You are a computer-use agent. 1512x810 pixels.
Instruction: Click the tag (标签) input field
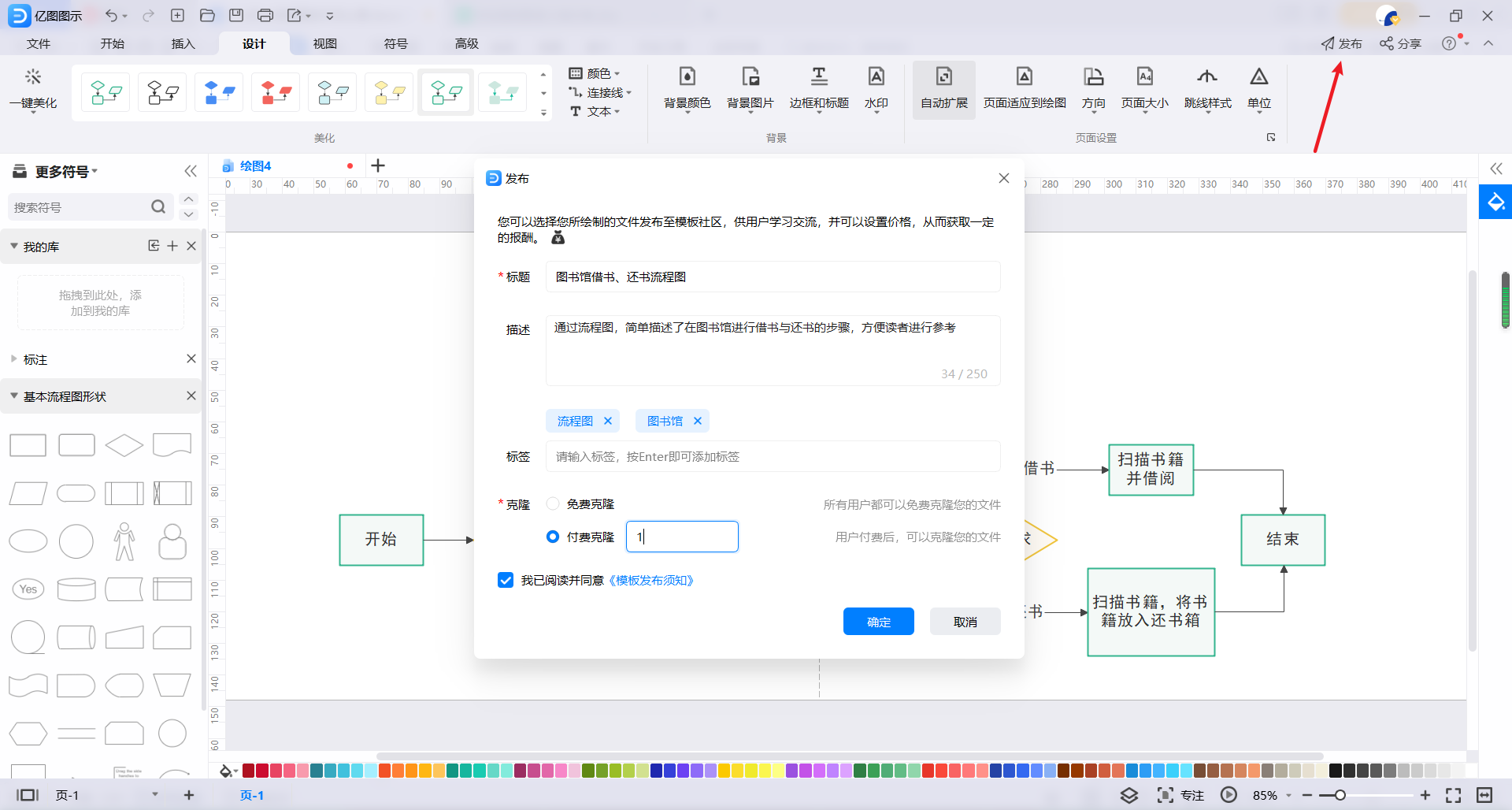(772, 457)
